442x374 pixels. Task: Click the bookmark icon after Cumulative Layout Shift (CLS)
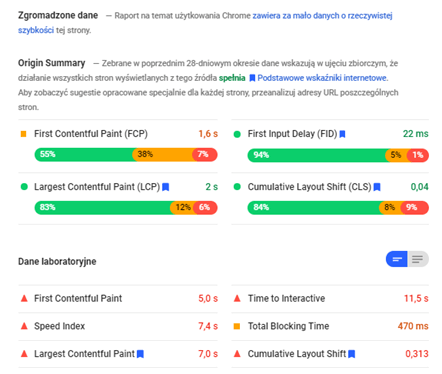pyautogui.click(x=377, y=187)
